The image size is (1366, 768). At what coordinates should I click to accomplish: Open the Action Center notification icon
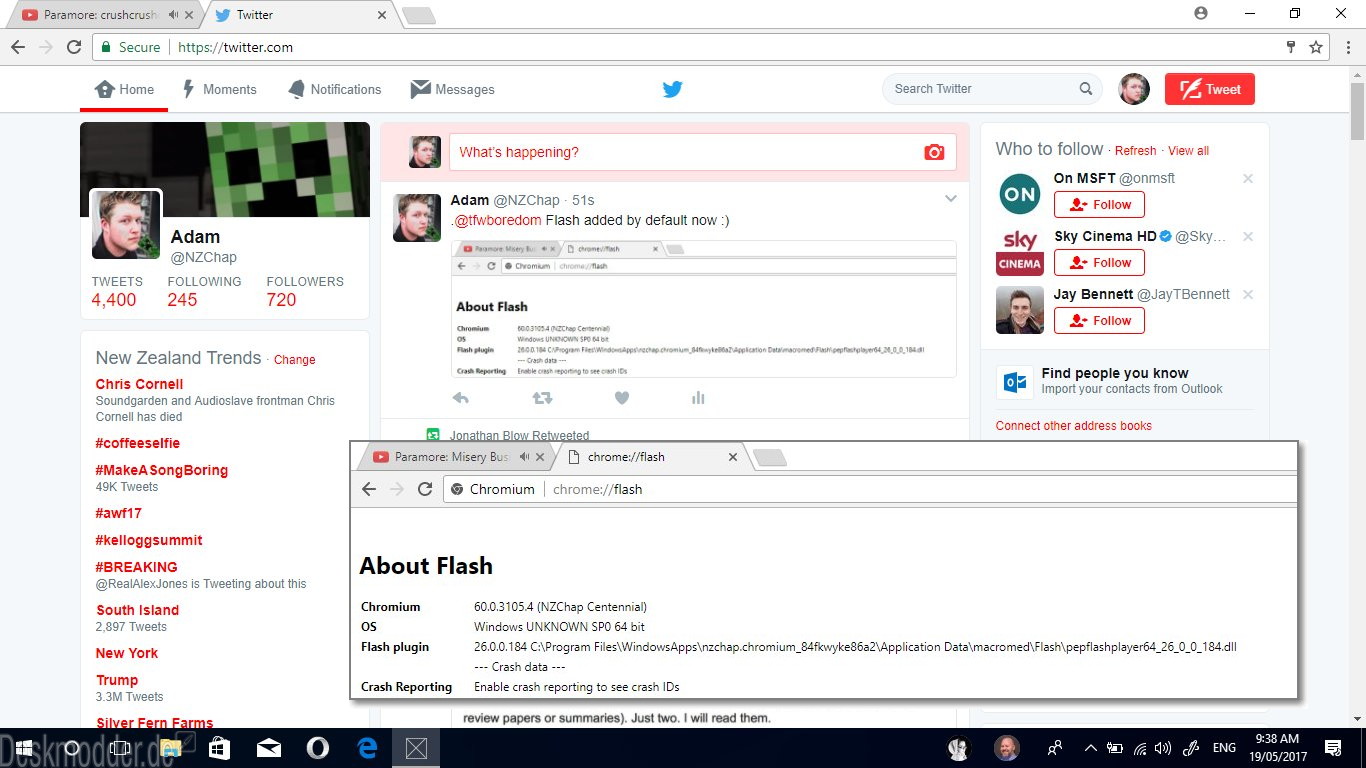1333,748
